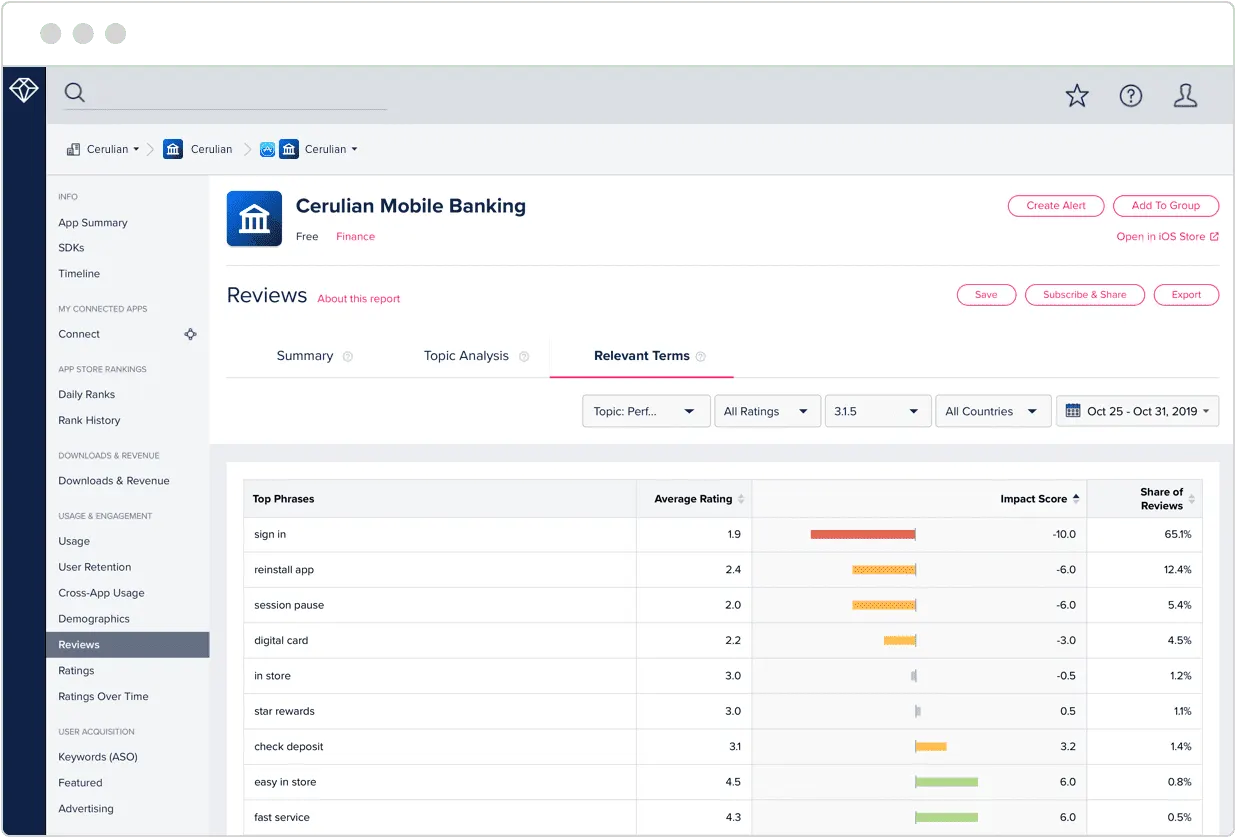Open Advertising in sidebar
This screenshot has width=1236, height=838.
(86, 809)
